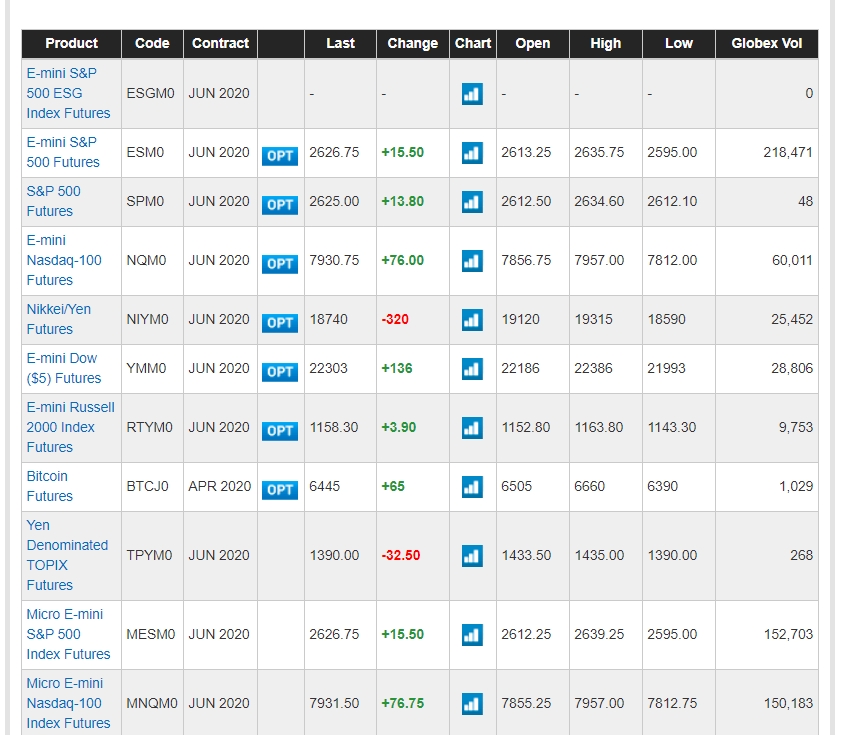
Task: Click OPT button for E-mini Russell 2000
Action: (280, 431)
